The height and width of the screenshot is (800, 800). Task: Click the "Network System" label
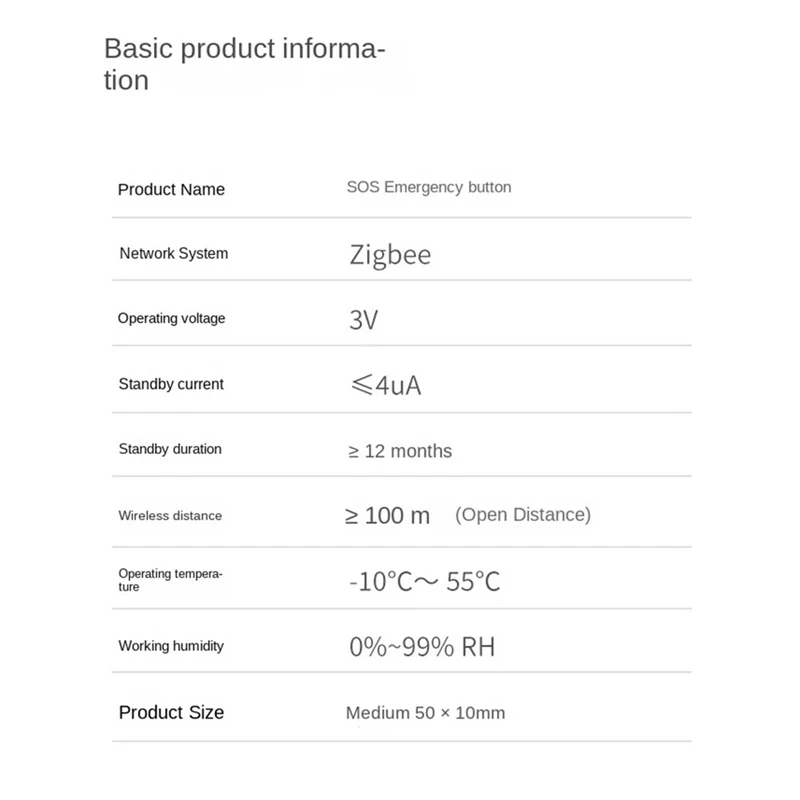[174, 253]
